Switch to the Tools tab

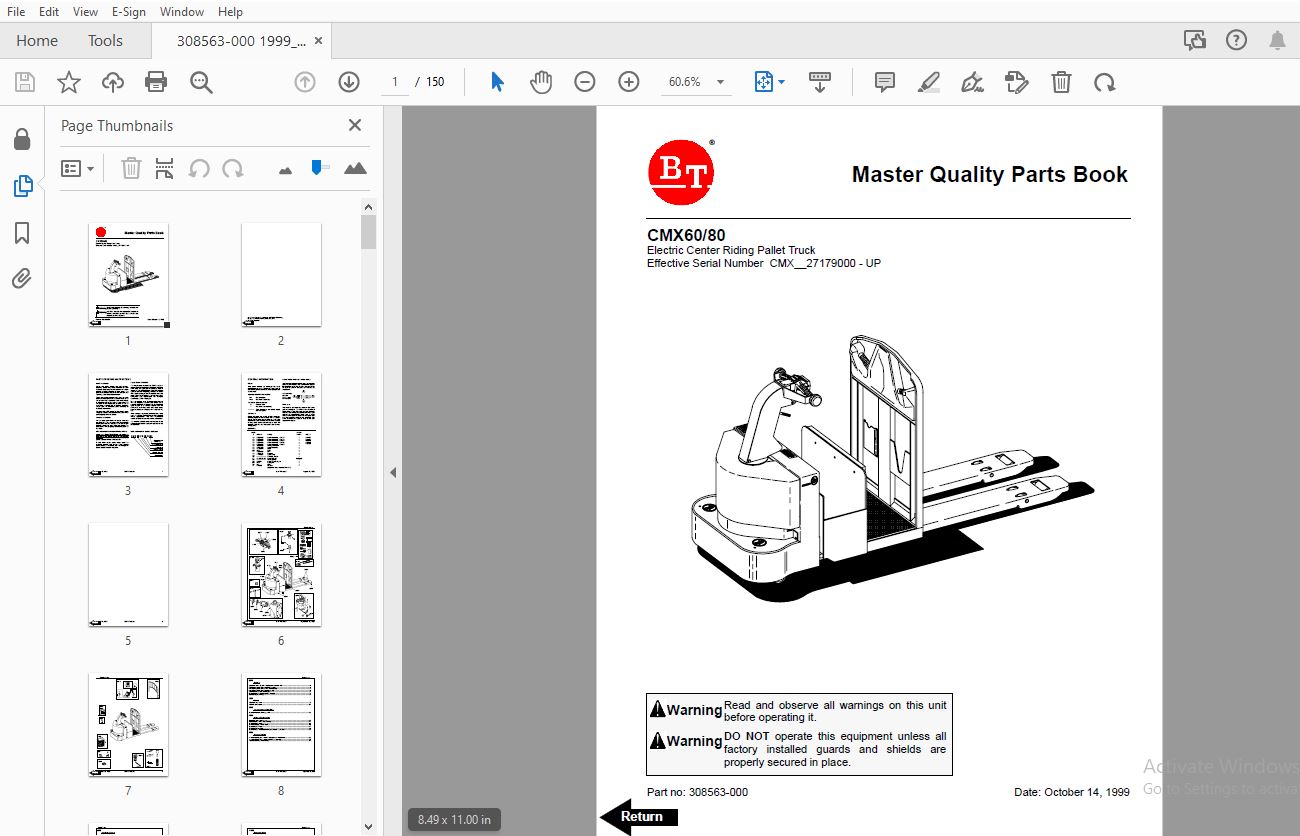tap(105, 40)
